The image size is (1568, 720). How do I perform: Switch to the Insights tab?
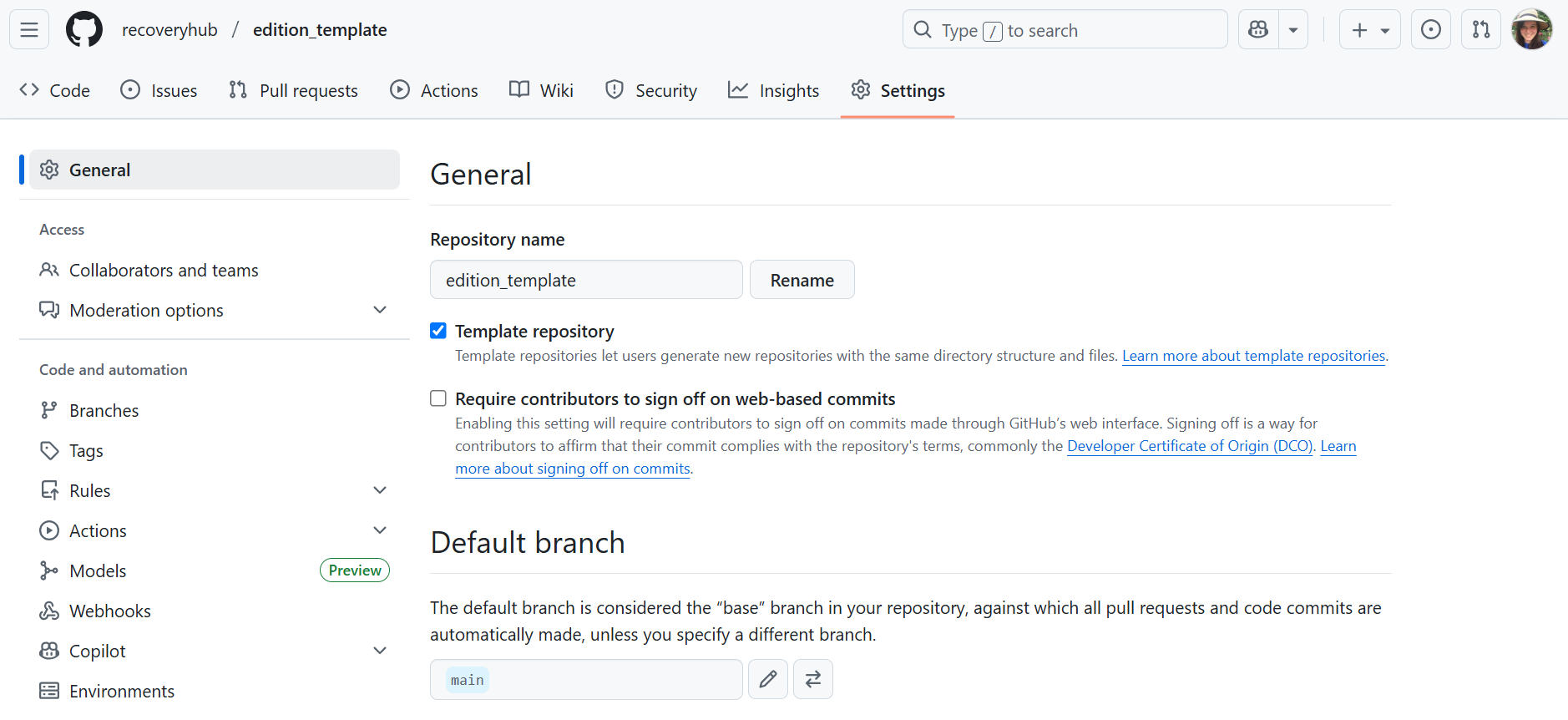(773, 90)
